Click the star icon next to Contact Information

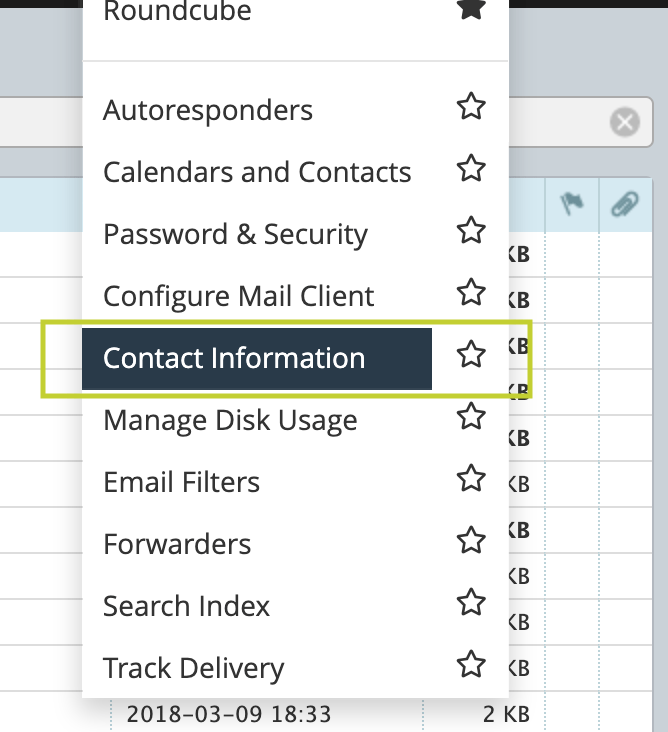pos(471,354)
